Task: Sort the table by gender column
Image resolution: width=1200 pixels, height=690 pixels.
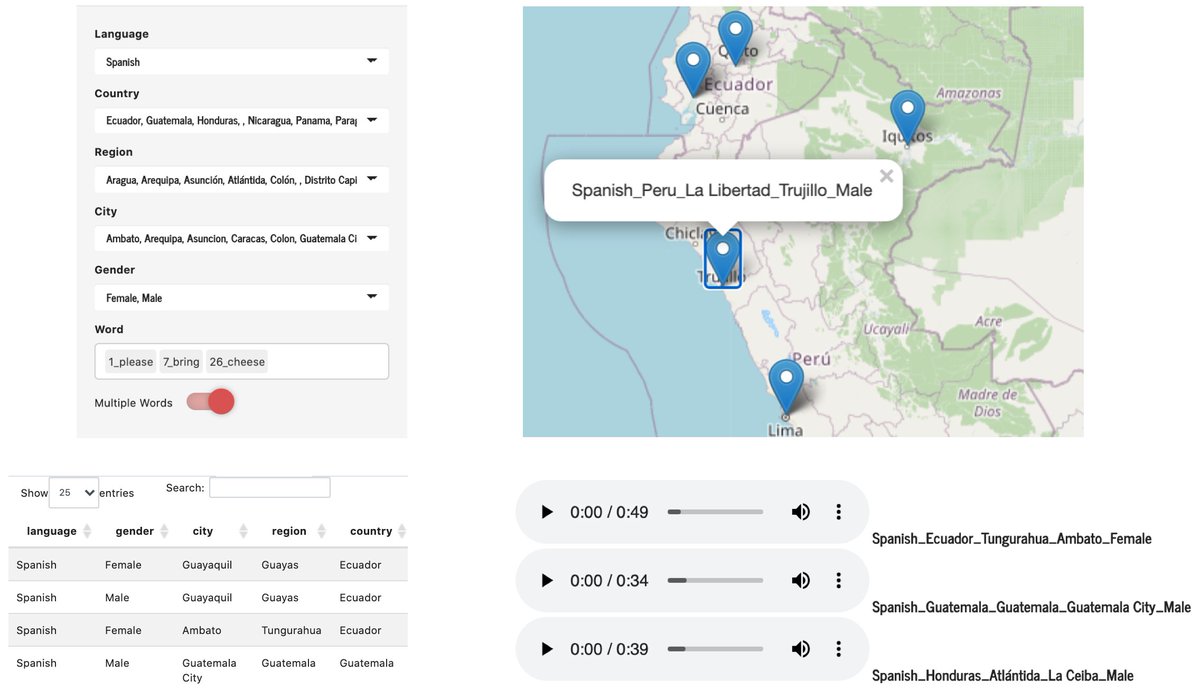Action: [136, 531]
